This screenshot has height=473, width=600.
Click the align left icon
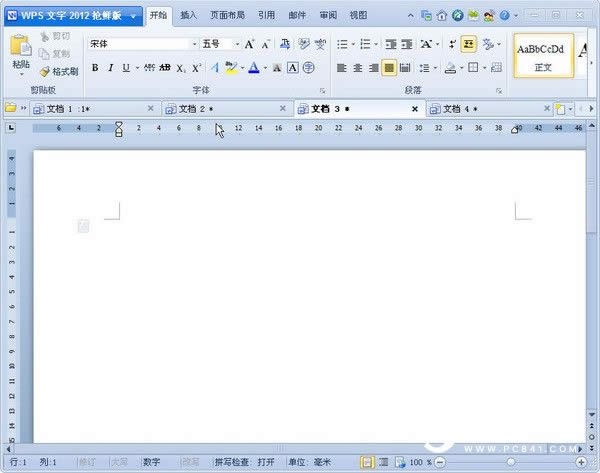click(341, 68)
